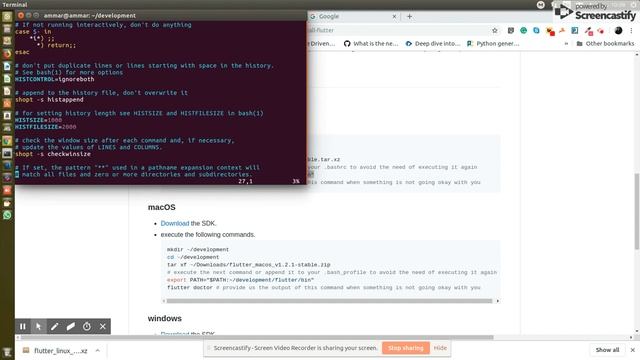This screenshot has width=640, height=360.
Task: Click 'HISTFILESIZE=2000' line in terminal
Action: pos(46,127)
